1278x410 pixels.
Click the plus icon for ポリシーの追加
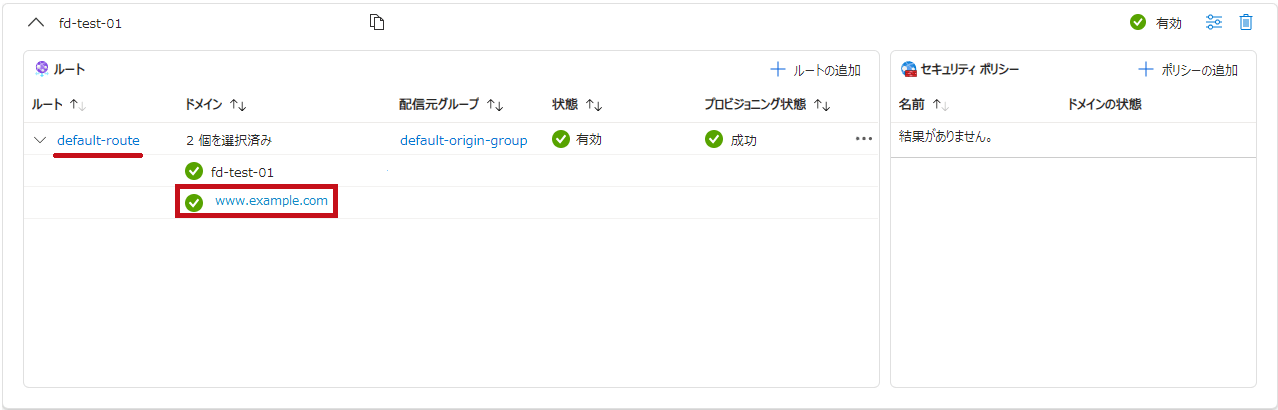[1146, 70]
